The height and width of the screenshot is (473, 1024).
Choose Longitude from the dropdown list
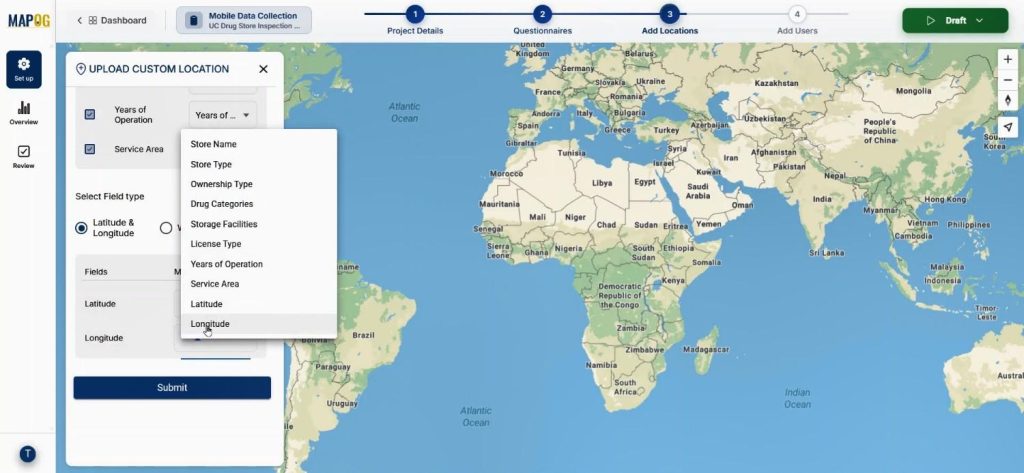pos(259,324)
